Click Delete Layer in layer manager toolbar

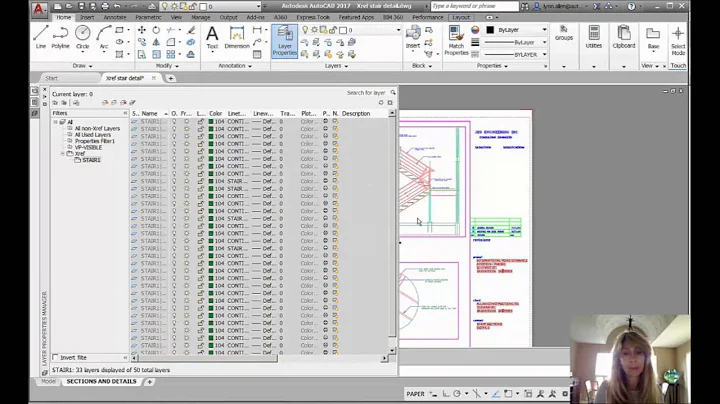(x=123, y=102)
